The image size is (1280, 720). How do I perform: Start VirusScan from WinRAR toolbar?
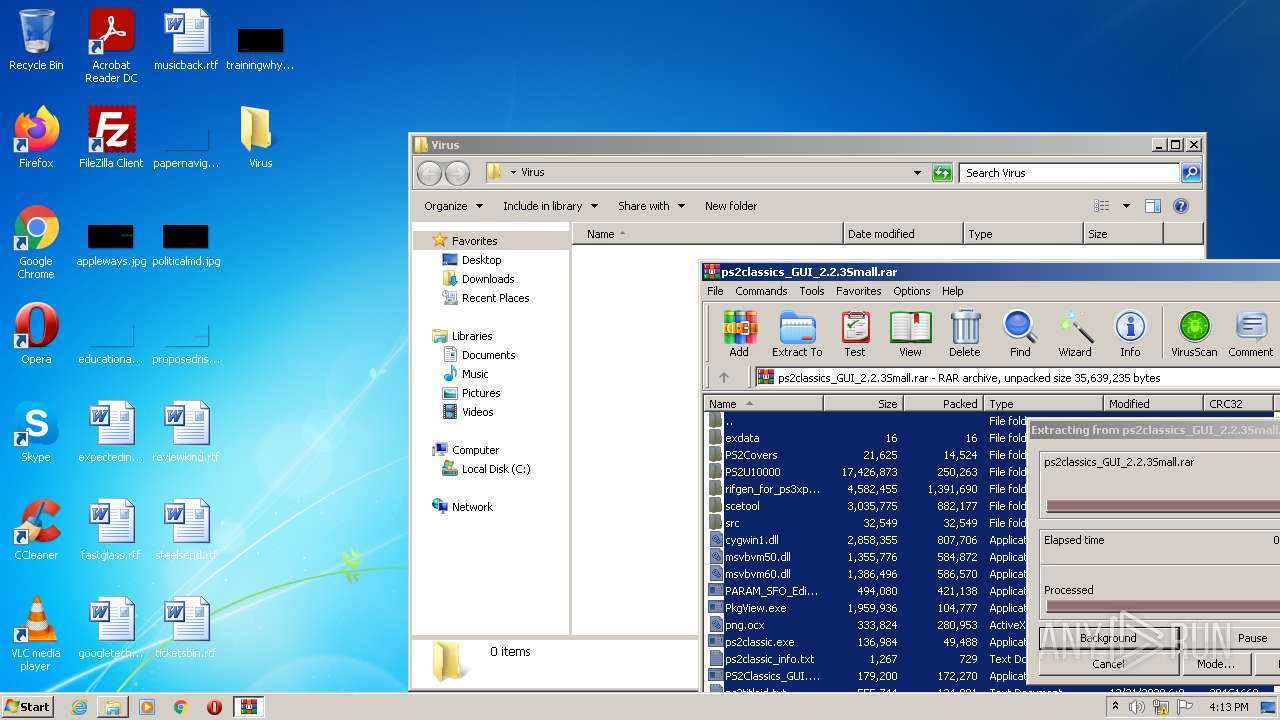(x=1194, y=334)
